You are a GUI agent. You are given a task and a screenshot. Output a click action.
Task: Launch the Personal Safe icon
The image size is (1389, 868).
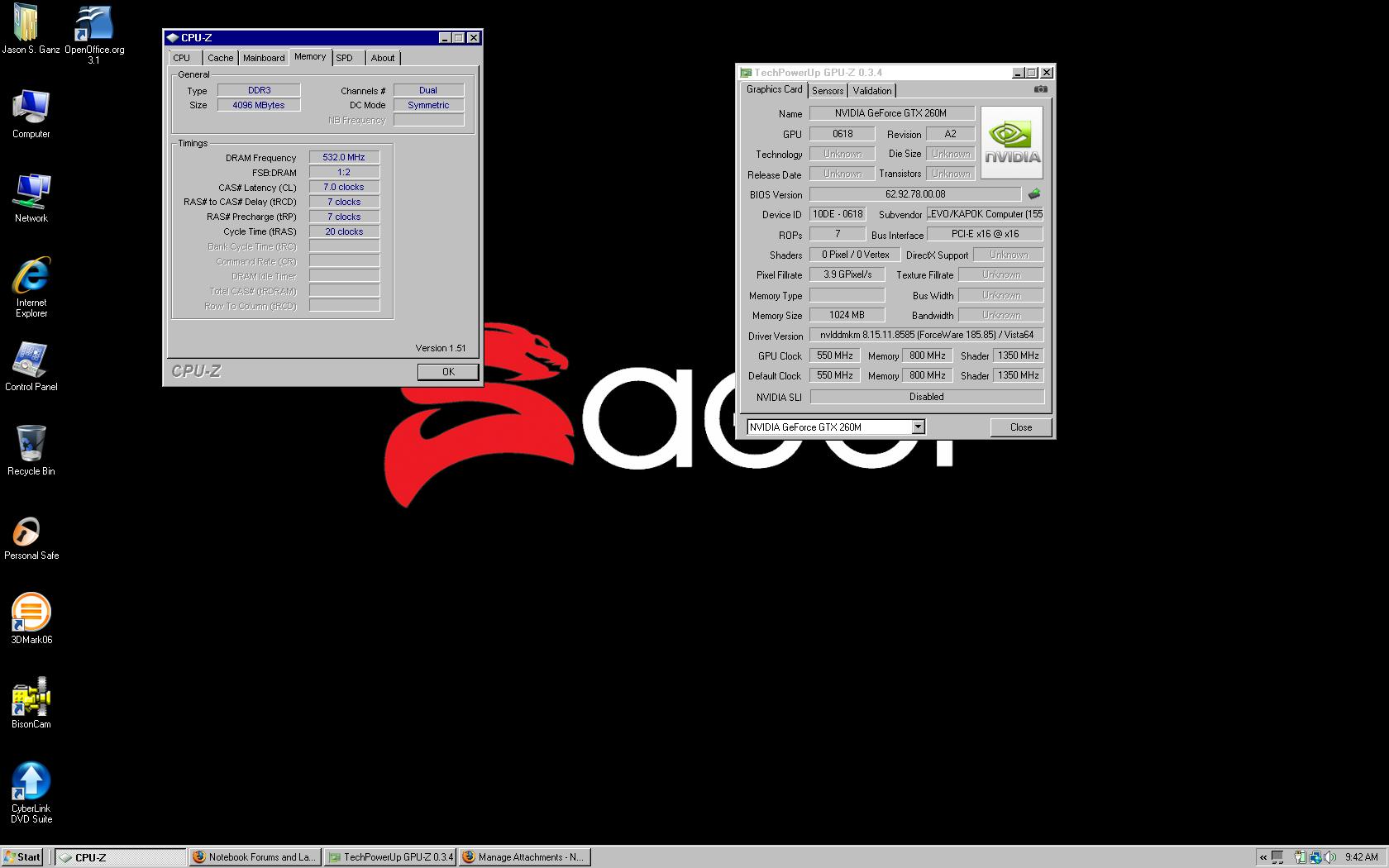click(28, 530)
